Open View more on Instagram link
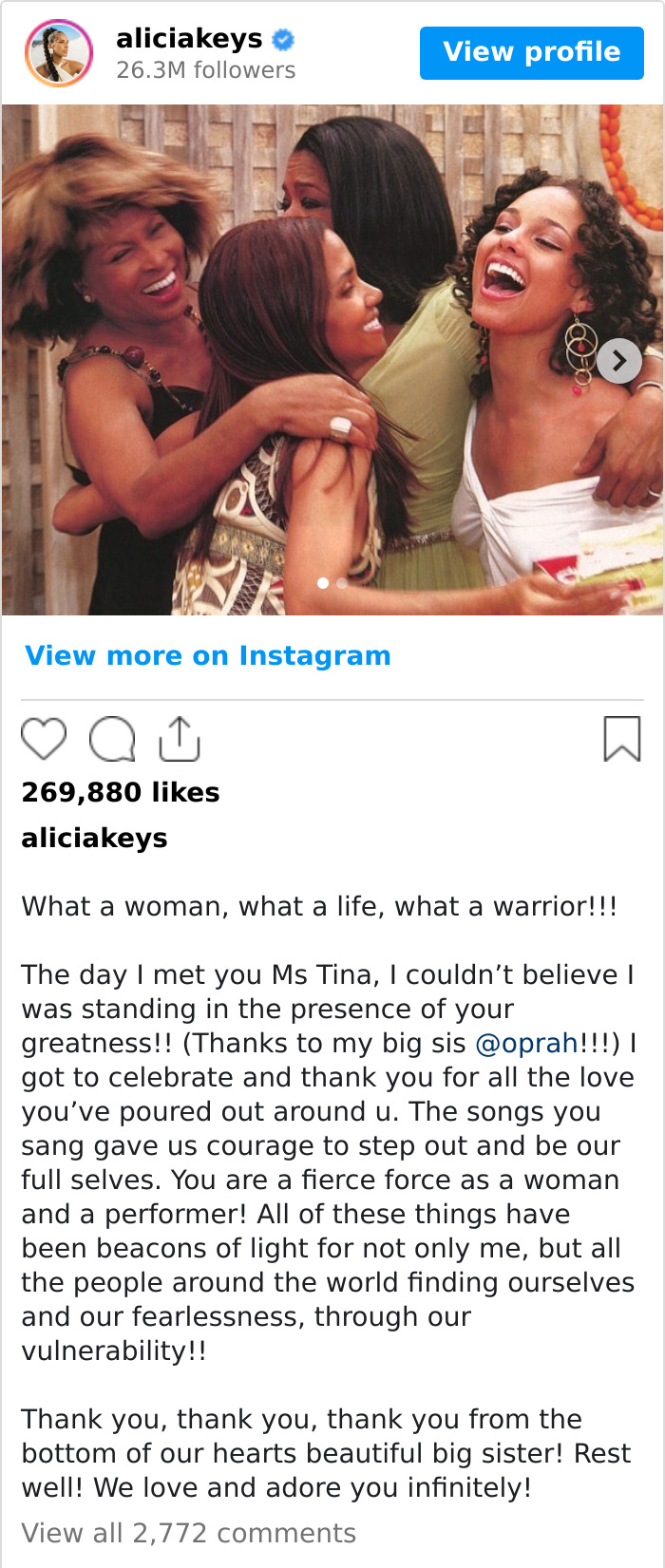 pyautogui.click(x=208, y=655)
